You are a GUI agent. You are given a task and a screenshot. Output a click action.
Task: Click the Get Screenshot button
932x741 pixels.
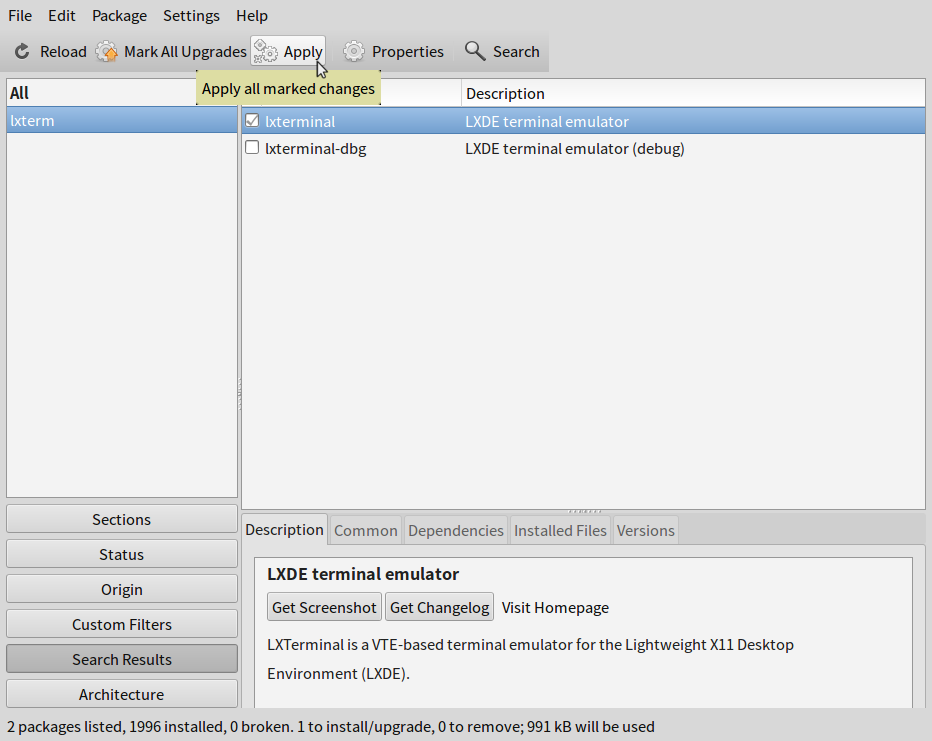coord(324,607)
